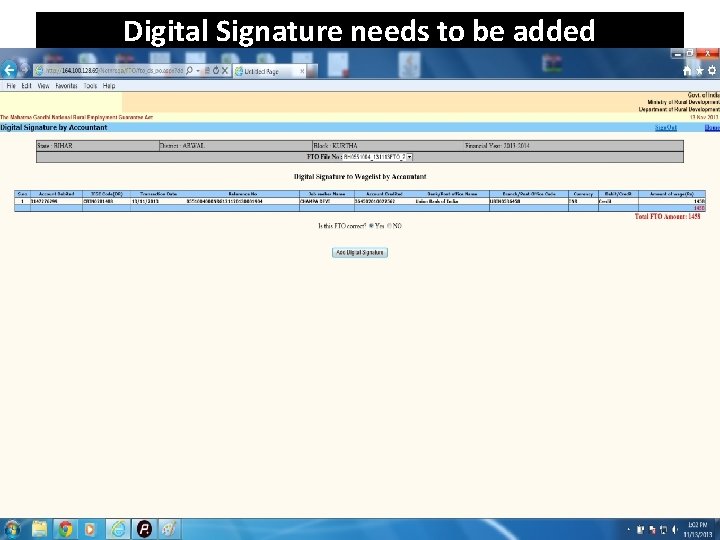
Task: Click the Stop (X) icon in address bar
Action: (x=225, y=71)
